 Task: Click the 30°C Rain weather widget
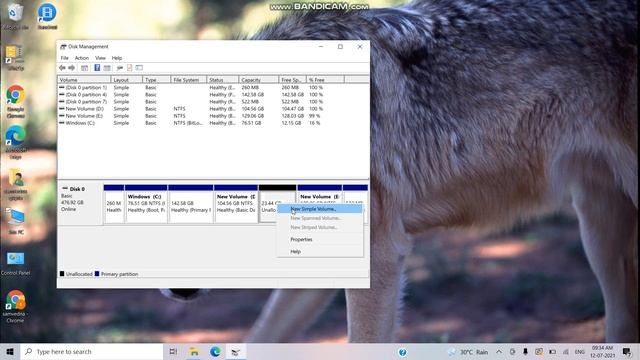tap(468, 352)
